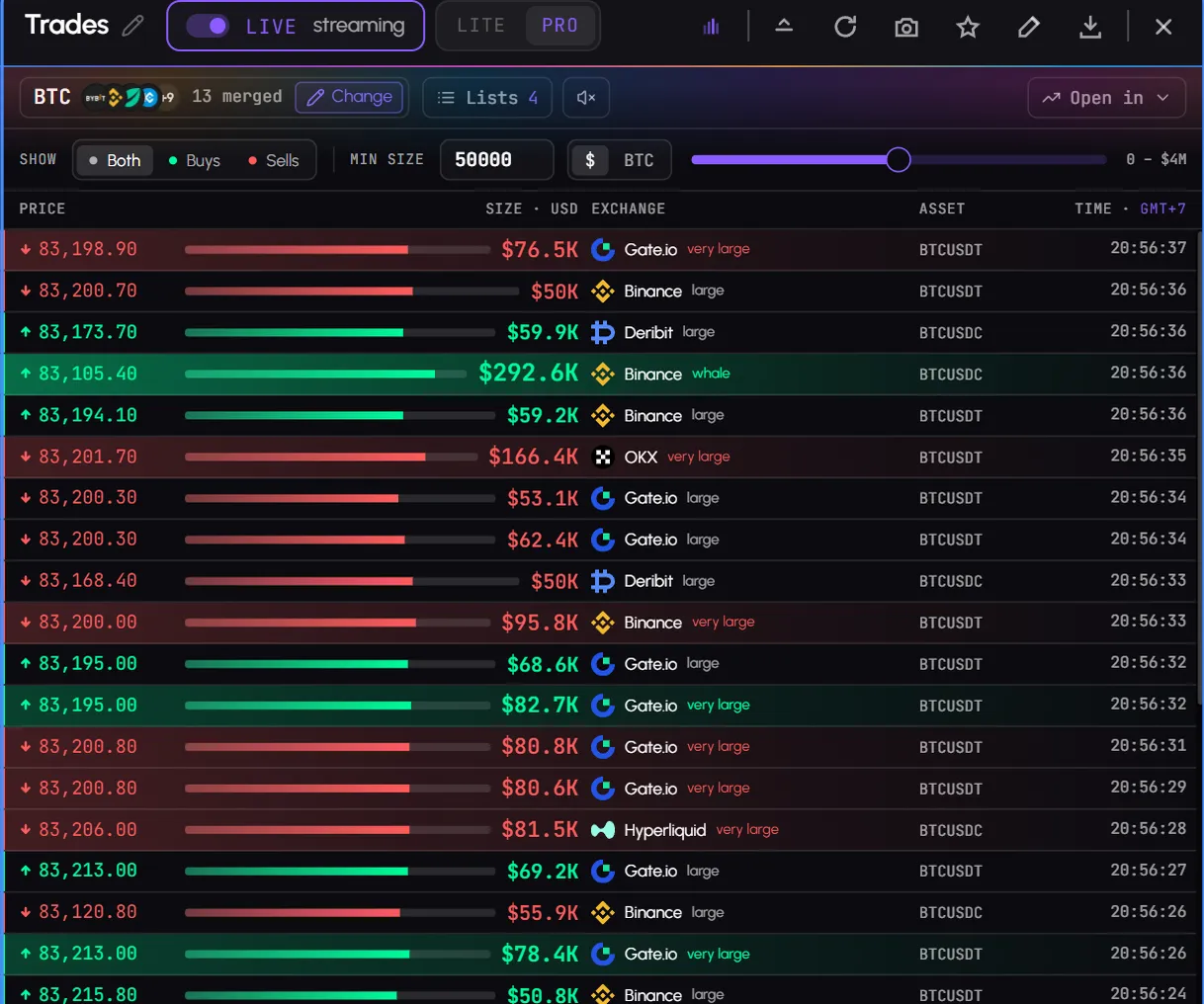The width and height of the screenshot is (1204, 1004).
Task: Click price 83,206.00 in Hyperliquid row
Action: [x=88, y=830]
